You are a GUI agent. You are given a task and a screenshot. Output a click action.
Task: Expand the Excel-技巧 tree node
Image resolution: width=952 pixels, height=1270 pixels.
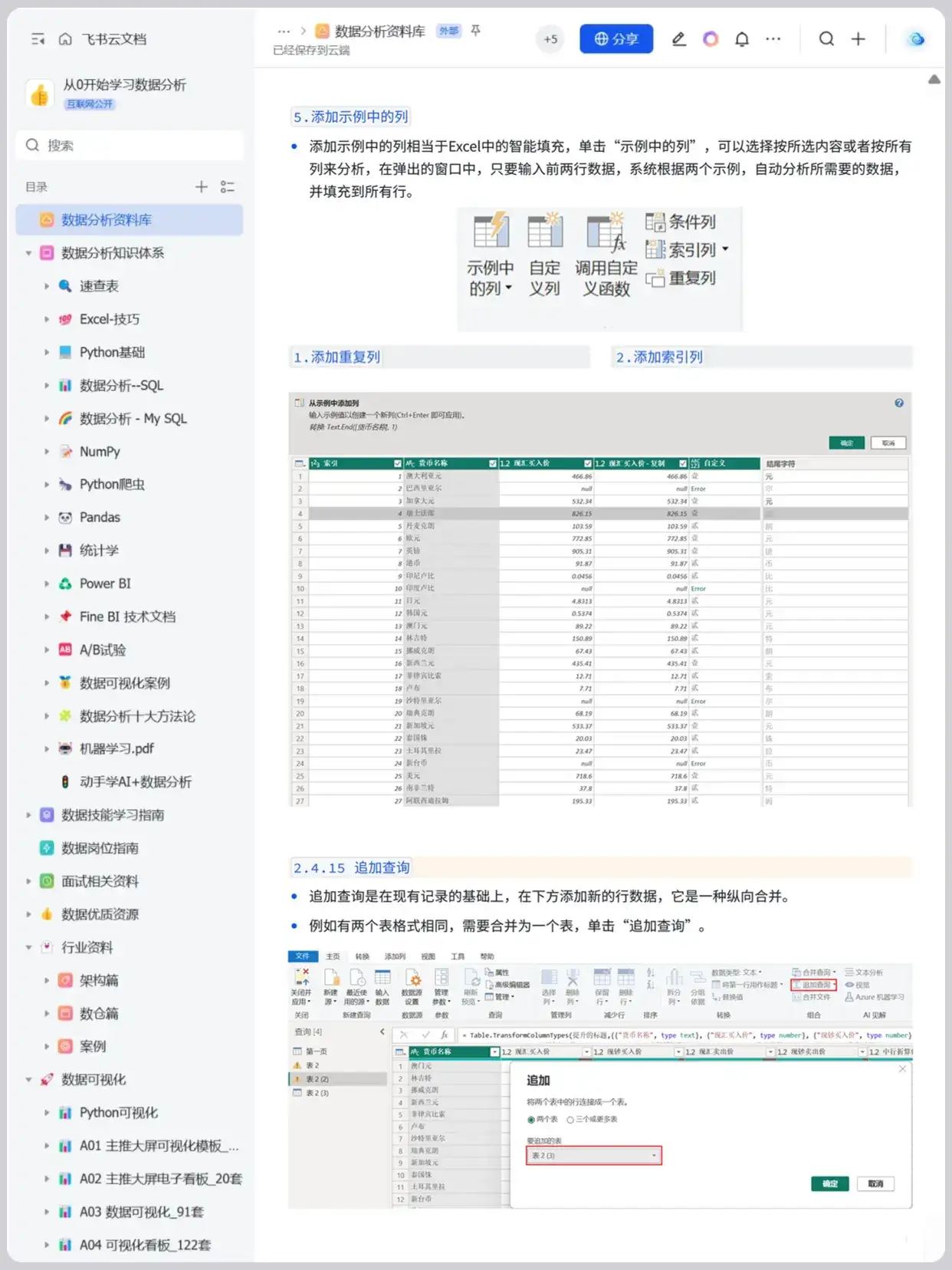[46, 319]
